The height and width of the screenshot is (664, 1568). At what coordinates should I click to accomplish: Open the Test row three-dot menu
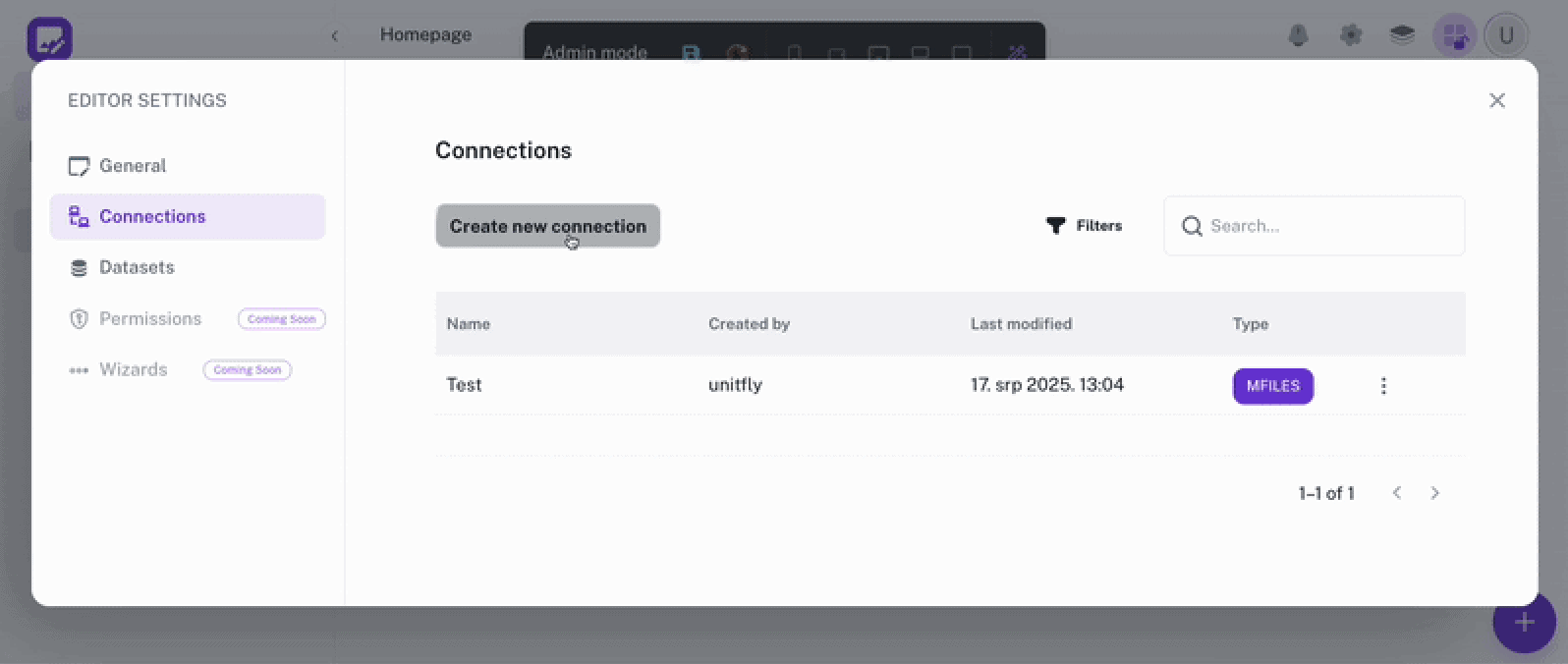click(x=1383, y=386)
